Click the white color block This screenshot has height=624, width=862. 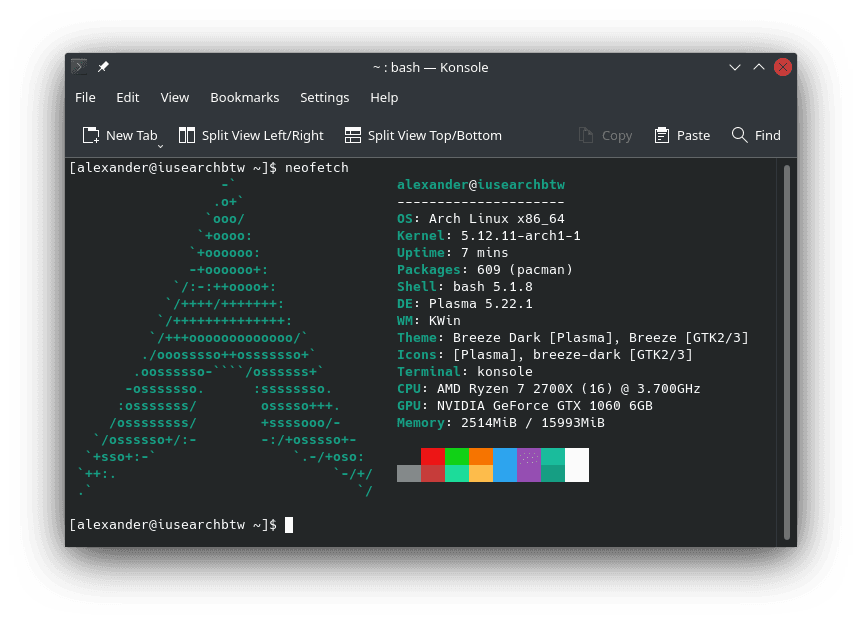tap(577, 465)
